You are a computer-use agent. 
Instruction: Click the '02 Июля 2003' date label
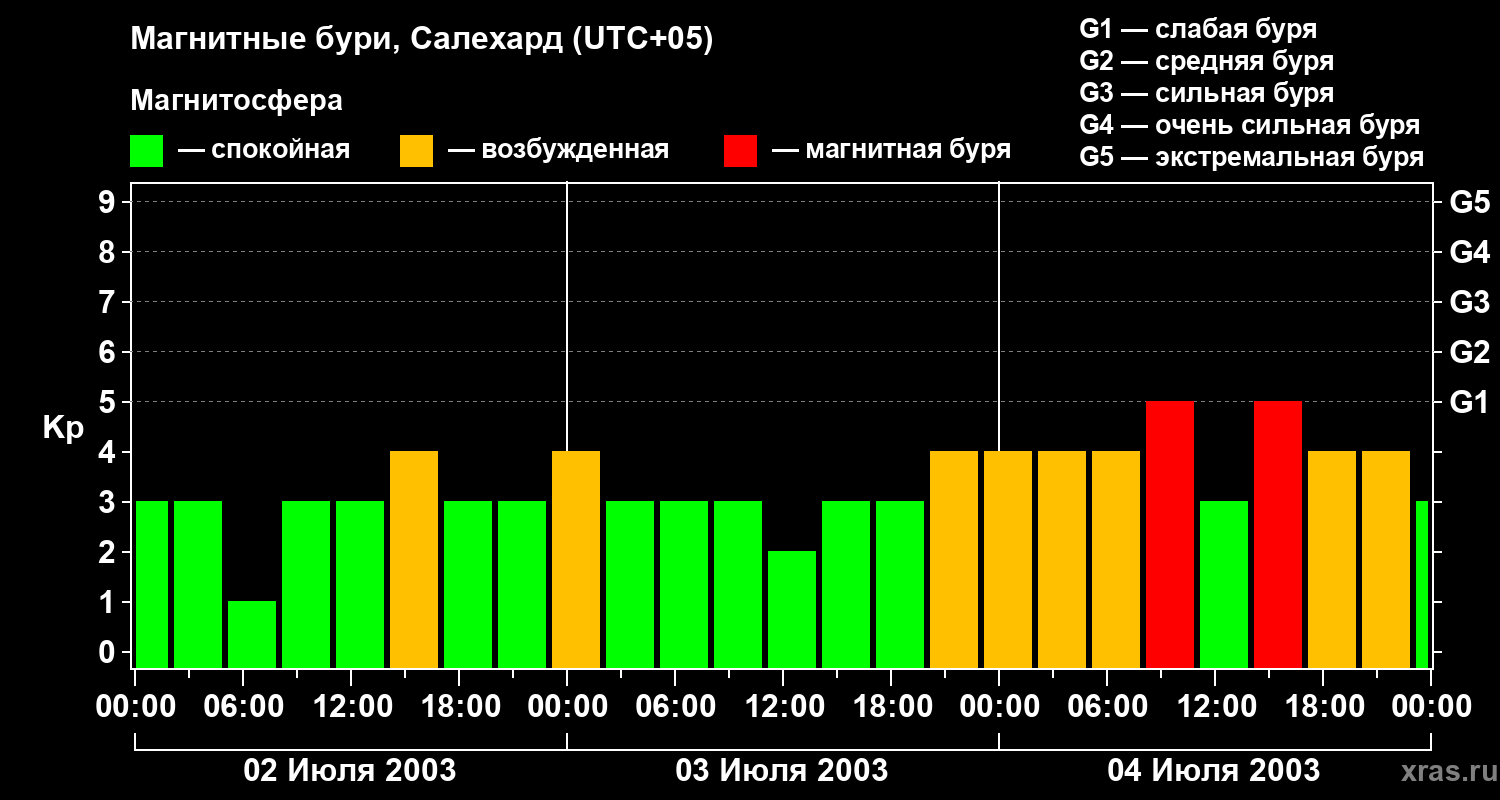click(350, 771)
